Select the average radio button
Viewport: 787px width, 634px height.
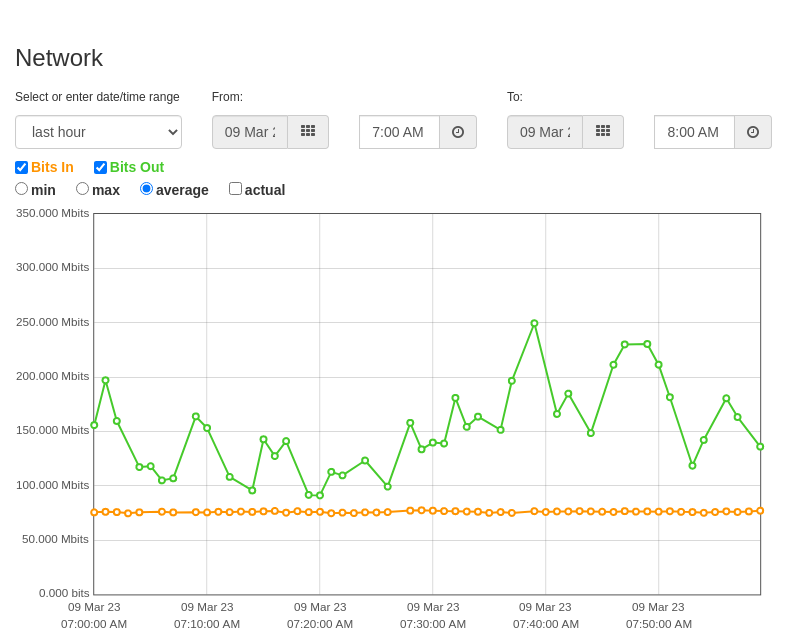tap(146, 189)
